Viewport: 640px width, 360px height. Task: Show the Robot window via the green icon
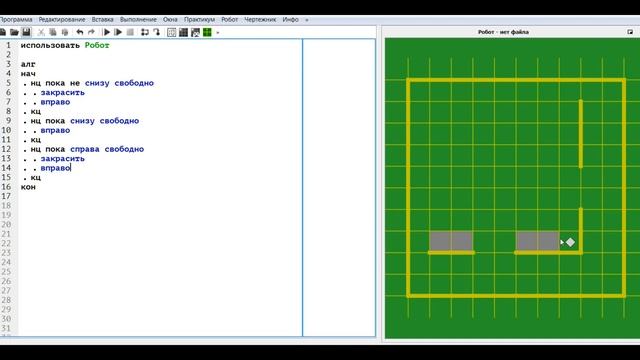(x=207, y=32)
